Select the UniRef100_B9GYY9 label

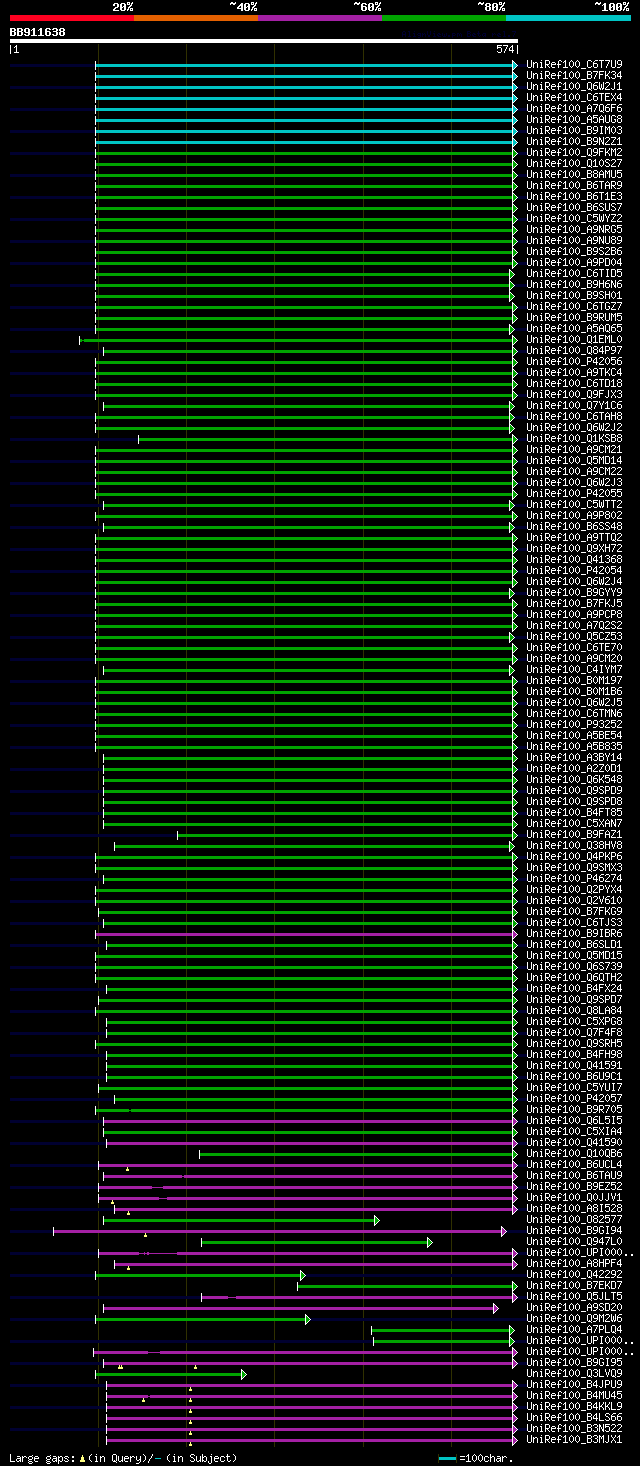574,592
